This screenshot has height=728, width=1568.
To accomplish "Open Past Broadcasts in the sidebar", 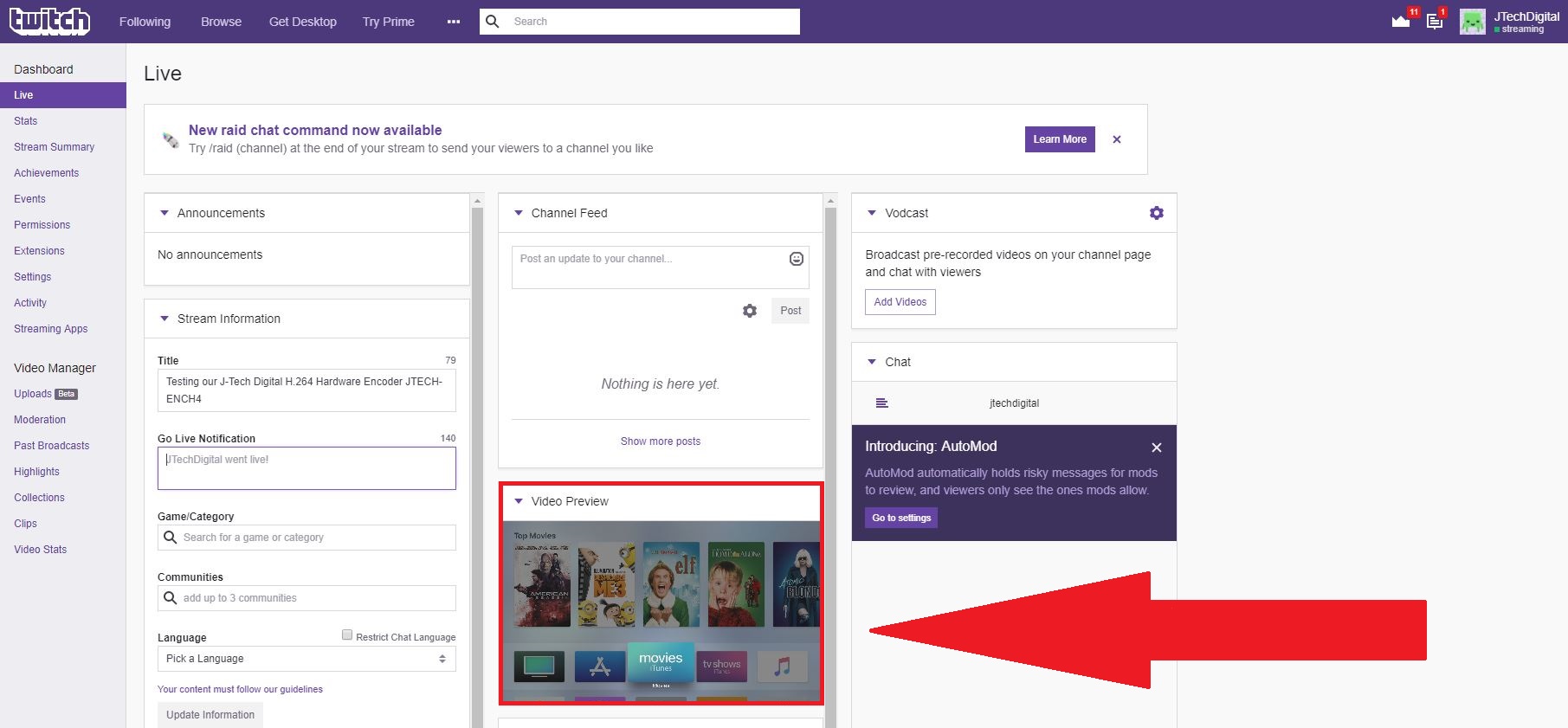I will tap(52, 446).
